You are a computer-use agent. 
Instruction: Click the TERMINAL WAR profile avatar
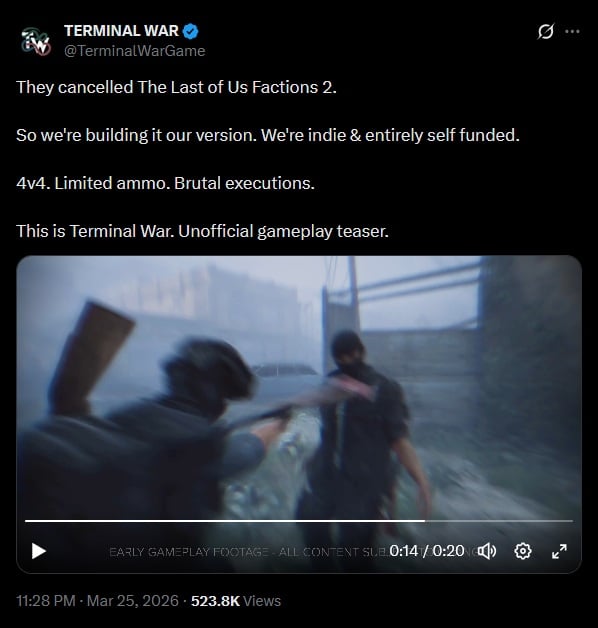tap(36, 40)
